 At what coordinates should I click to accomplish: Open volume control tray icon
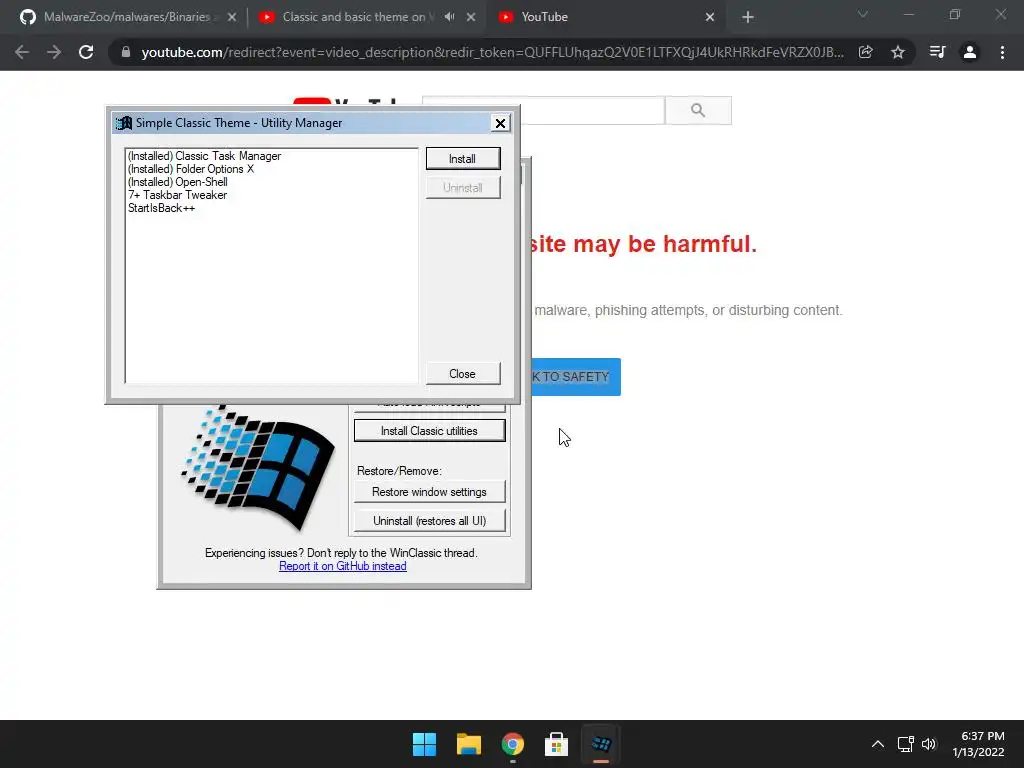(x=929, y=744)
